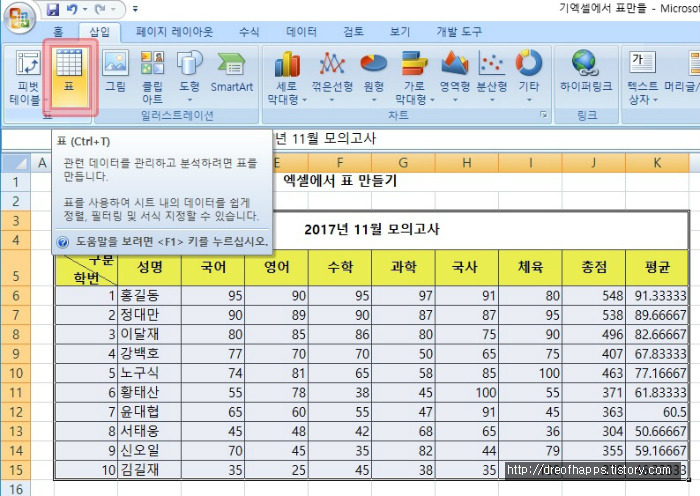
Task: Go to the Formulas (수식) tab
Action: [249, 32]
